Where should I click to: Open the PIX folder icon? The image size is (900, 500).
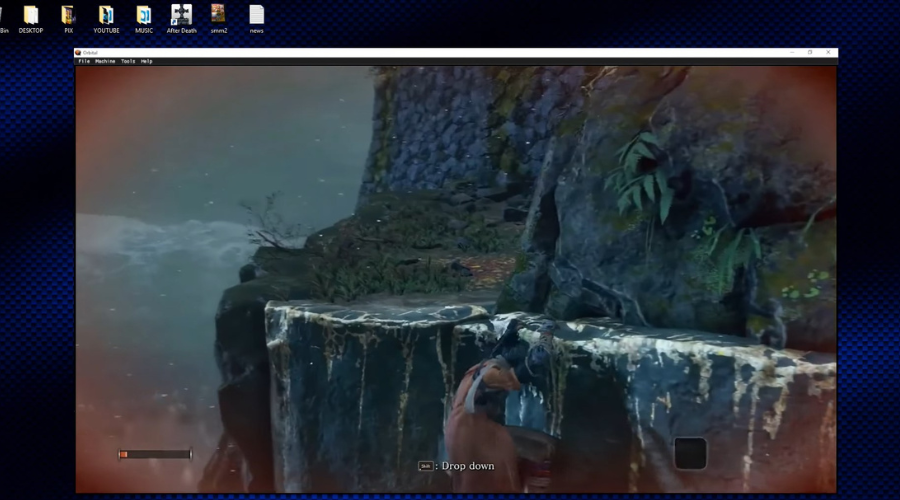pos(68,19)
